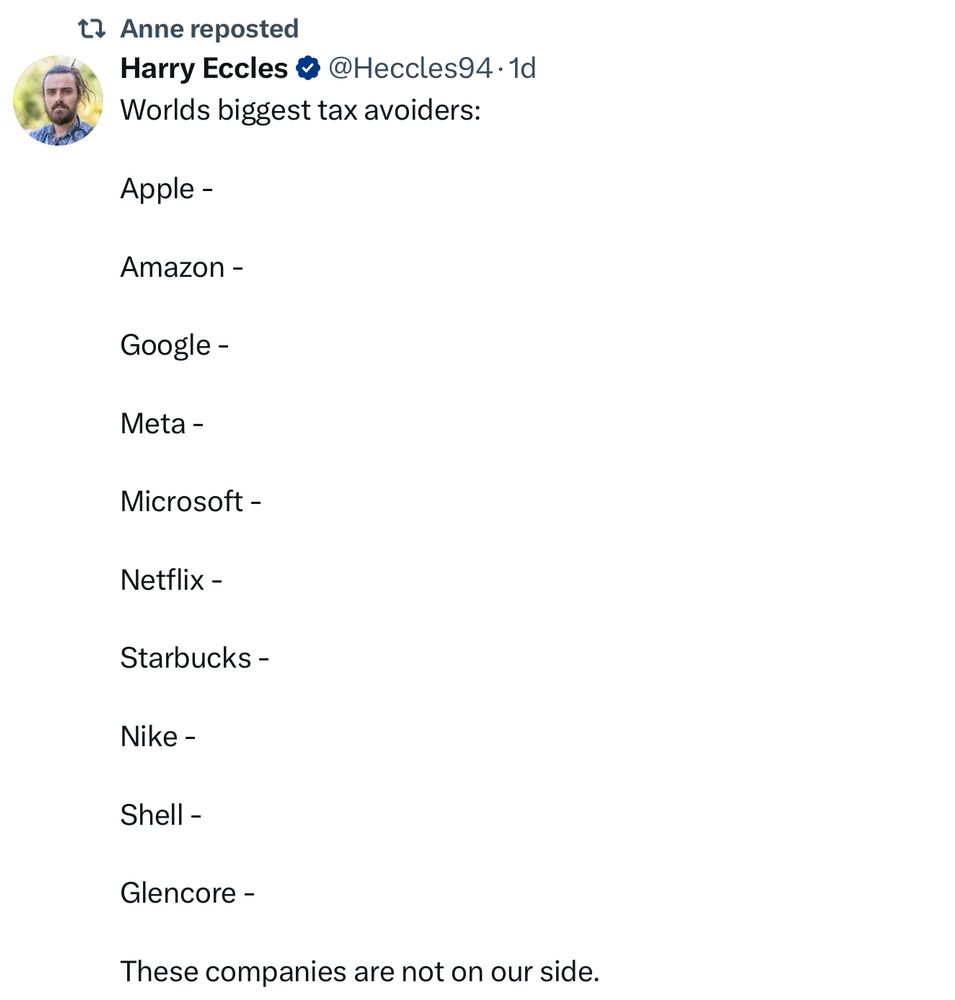Click the 1d timestamp
The image size is (955, 1000).
522,68
